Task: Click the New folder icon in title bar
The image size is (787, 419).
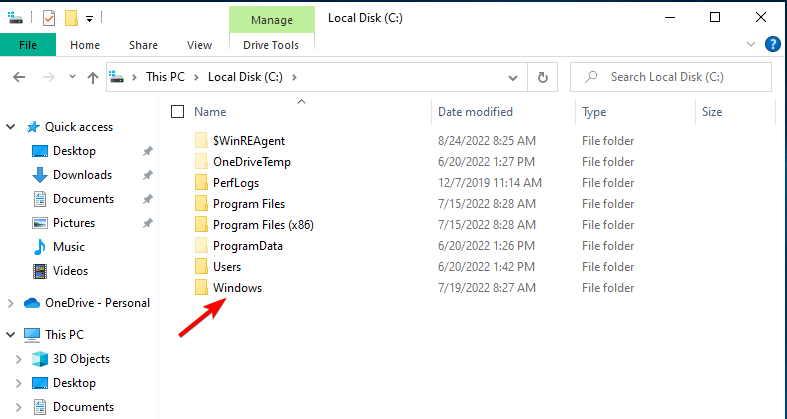Action: 71,19
